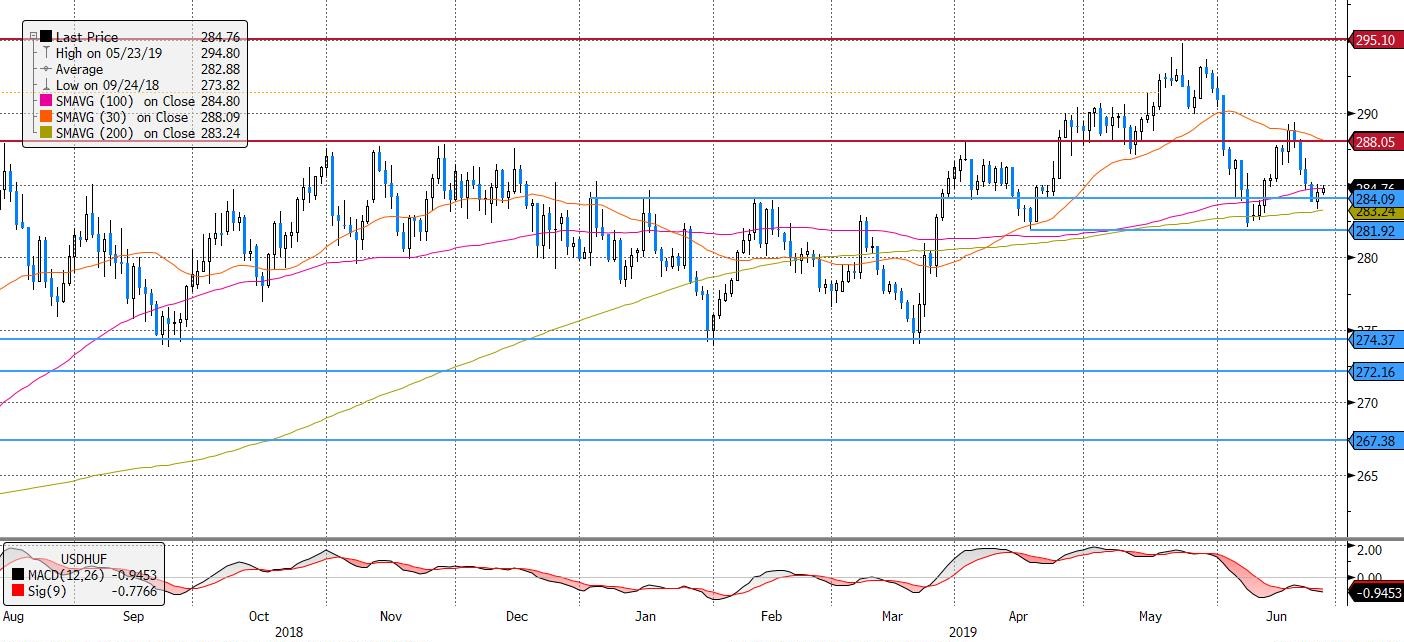The height and width of the screenshot is (642, 1404).
Task: Click the 'Last Price' legend label
Action: click(x=86, y=37)
